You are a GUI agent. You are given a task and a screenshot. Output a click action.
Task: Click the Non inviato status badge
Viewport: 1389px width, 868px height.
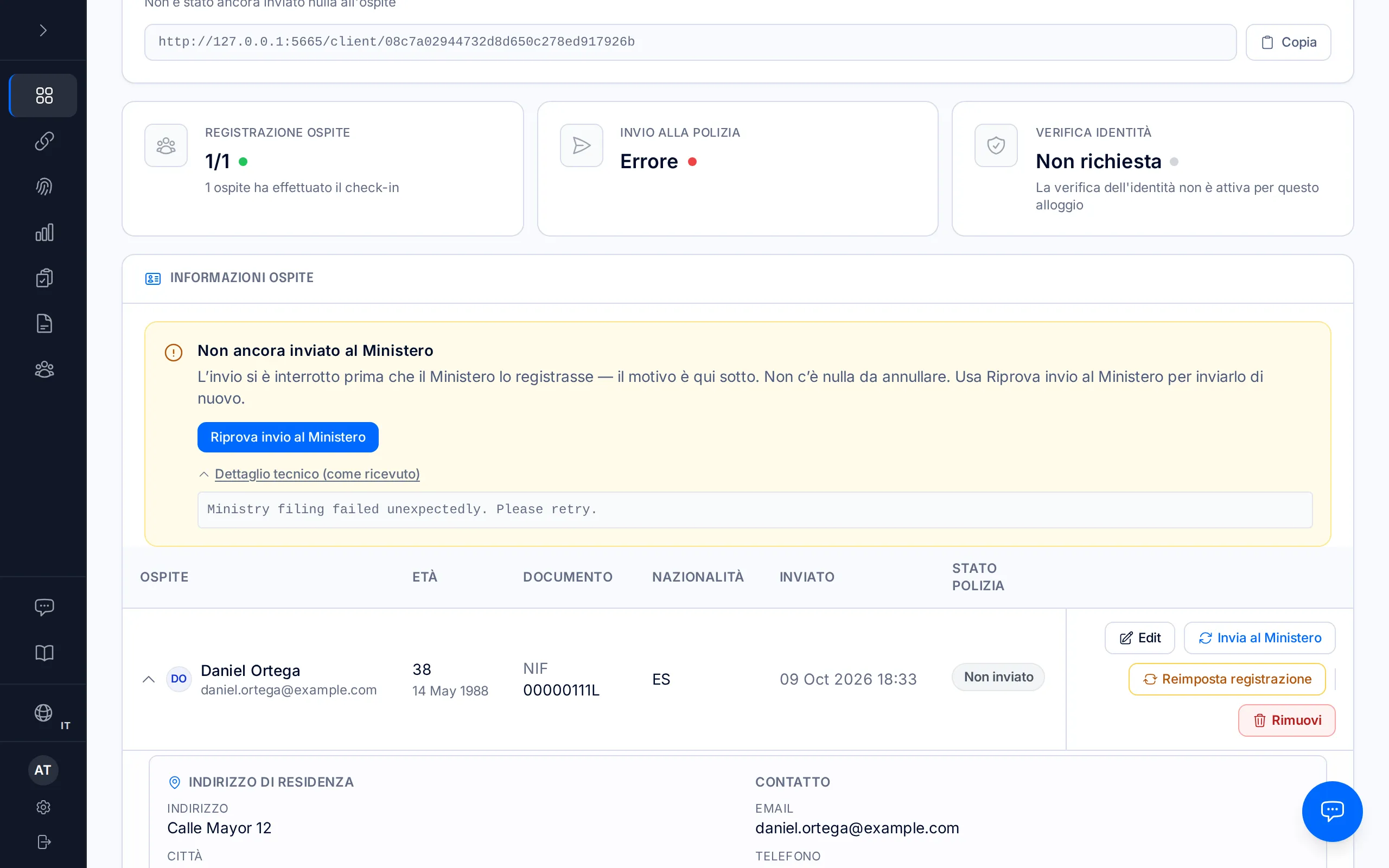pos(998,677)
